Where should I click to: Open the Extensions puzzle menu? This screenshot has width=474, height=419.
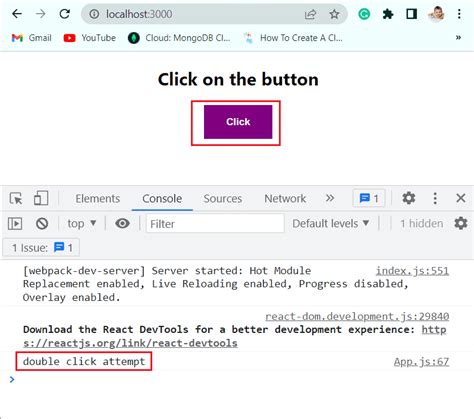pyautogui.click(x=388, y=14)
